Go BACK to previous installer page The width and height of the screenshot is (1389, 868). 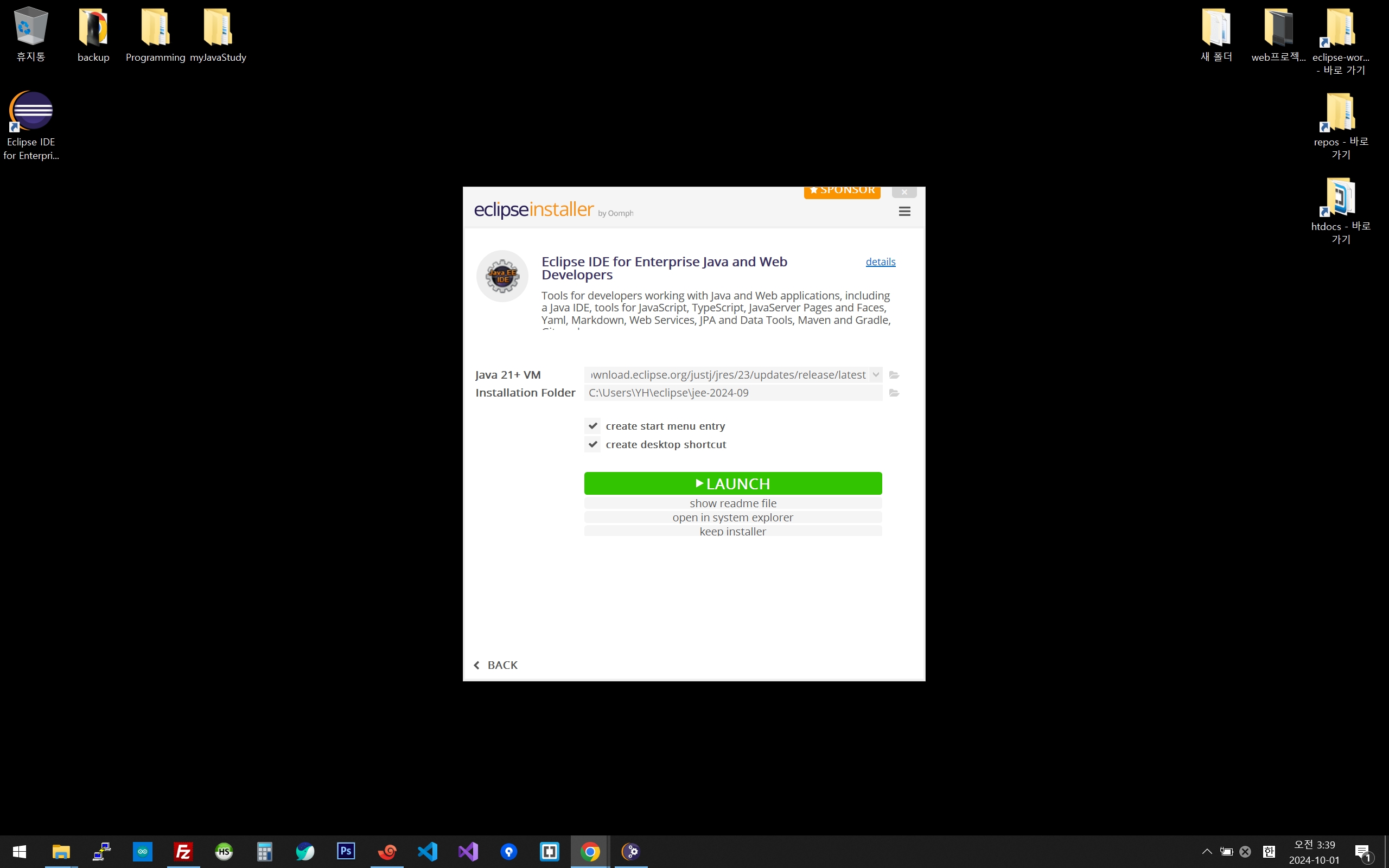[495, 665]
